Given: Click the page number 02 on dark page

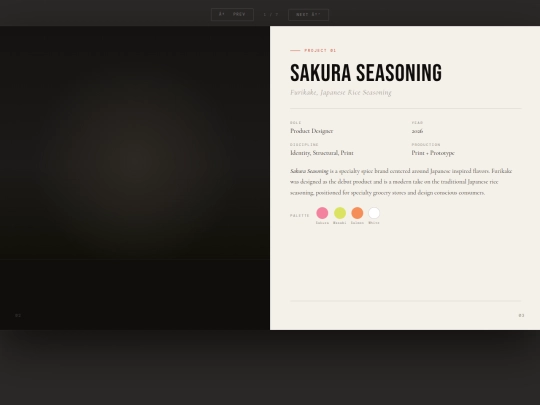Looking at the screenshot, I should 18,315.
